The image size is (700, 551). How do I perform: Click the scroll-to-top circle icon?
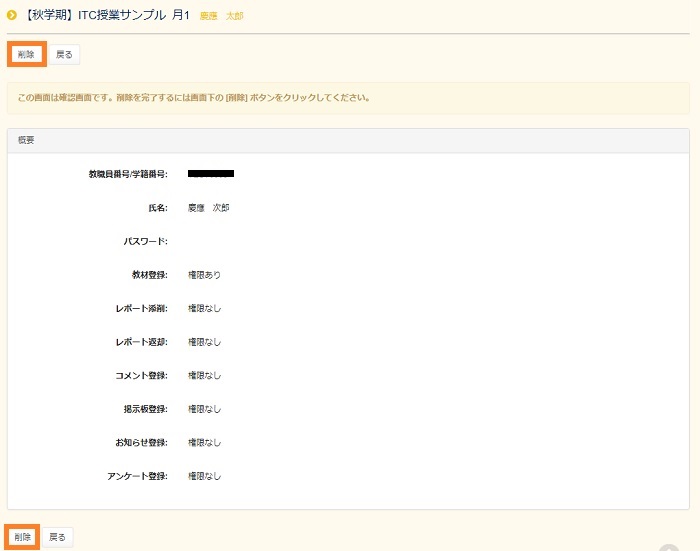click(669, 547)
